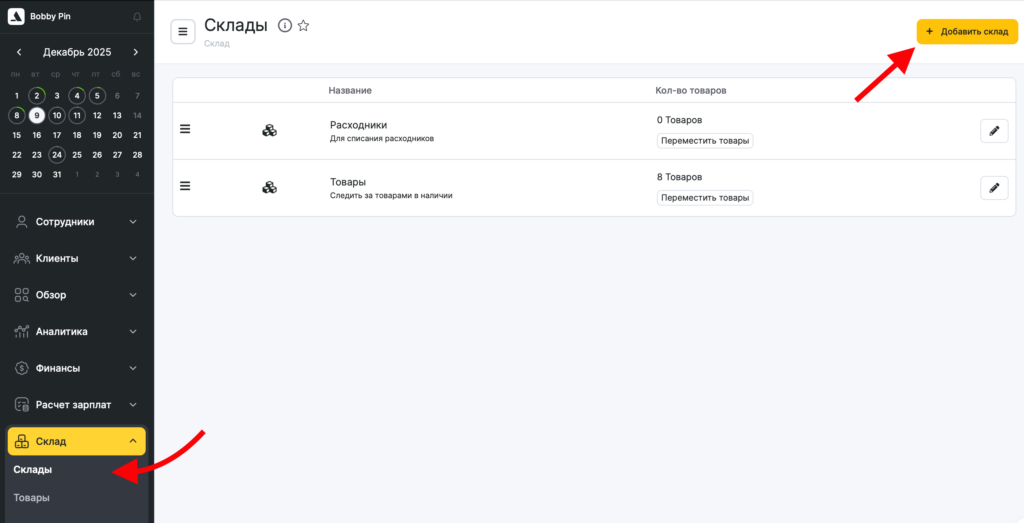
Task: Toggle the sidebar hamburger menu button
Action: click(x=183, y=32)
